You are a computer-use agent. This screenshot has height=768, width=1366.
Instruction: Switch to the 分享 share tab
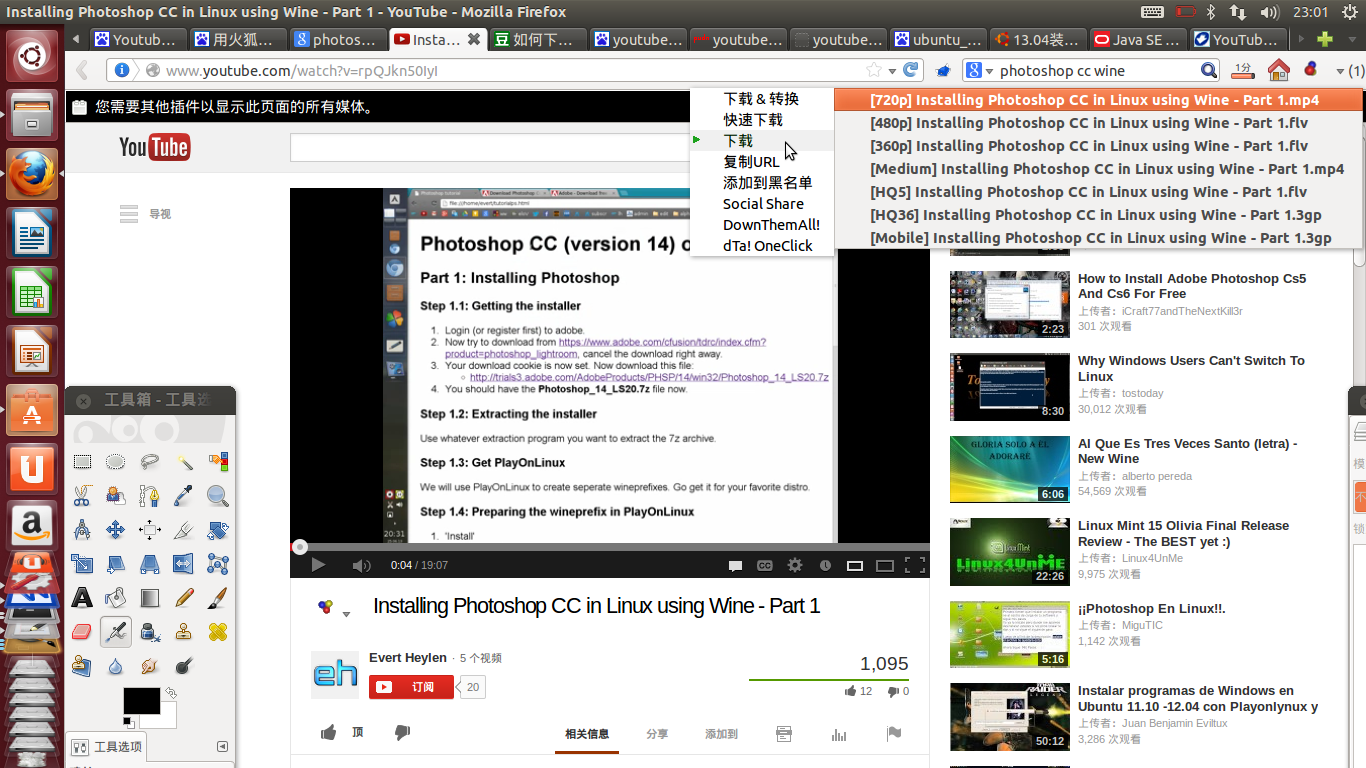657,734
